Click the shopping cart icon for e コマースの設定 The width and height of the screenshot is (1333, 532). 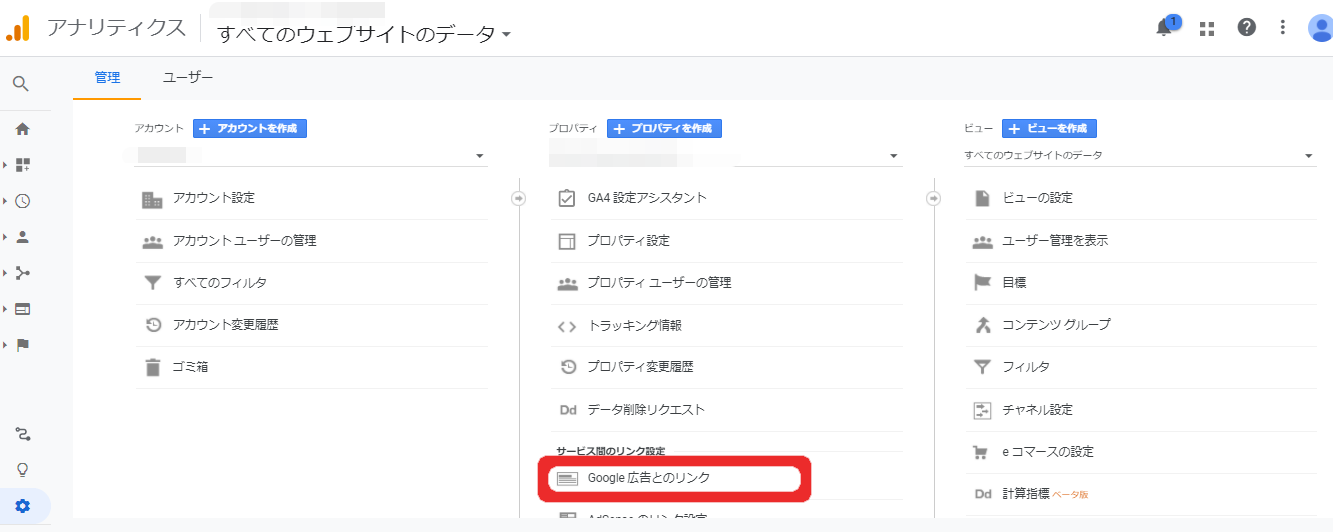coord(982,452)
